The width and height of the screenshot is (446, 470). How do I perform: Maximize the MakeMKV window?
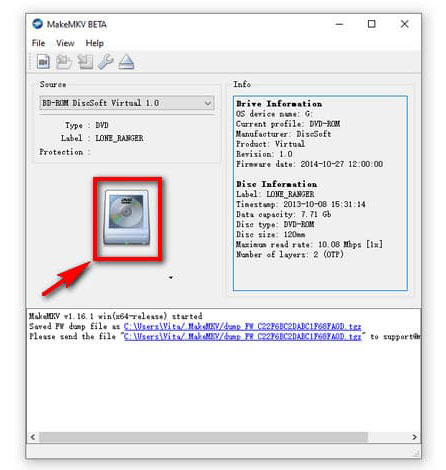[x=371, y=24]
